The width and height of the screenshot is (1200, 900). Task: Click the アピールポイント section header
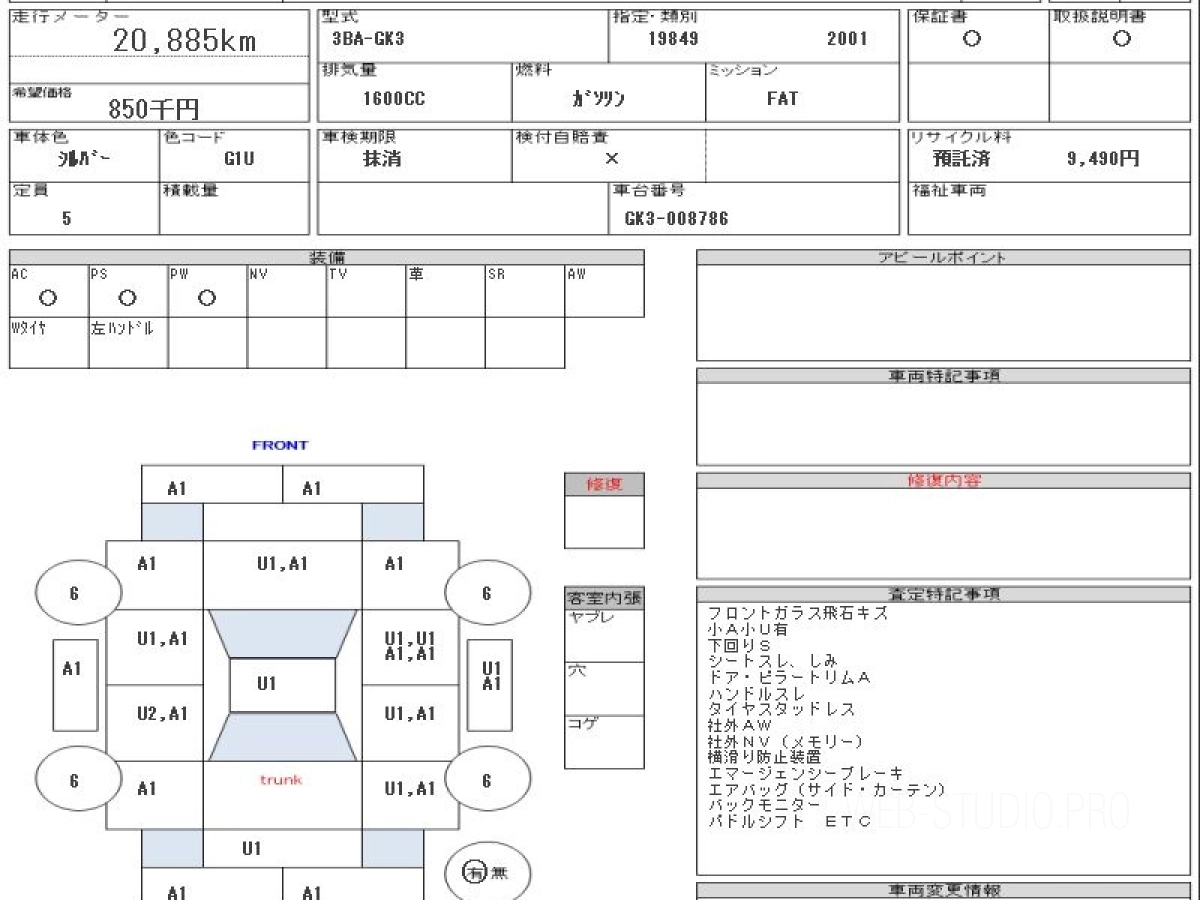coord(943,257)
